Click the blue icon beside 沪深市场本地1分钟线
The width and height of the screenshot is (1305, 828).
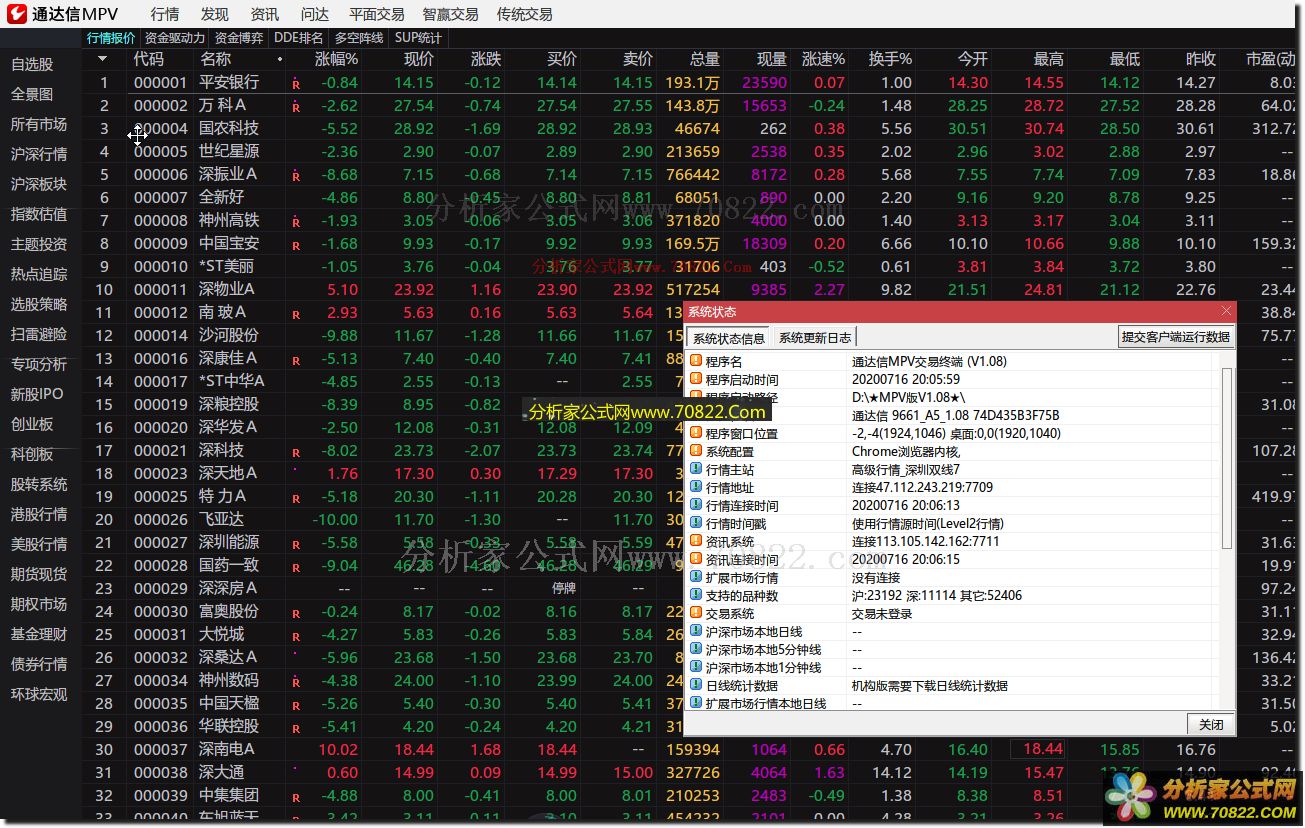696,667
